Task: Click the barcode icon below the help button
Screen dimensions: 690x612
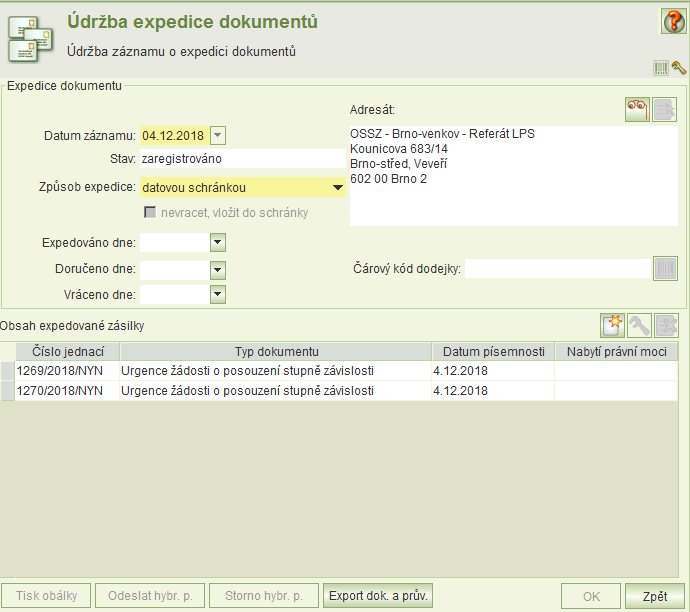Action: click(x=661, y=68)
